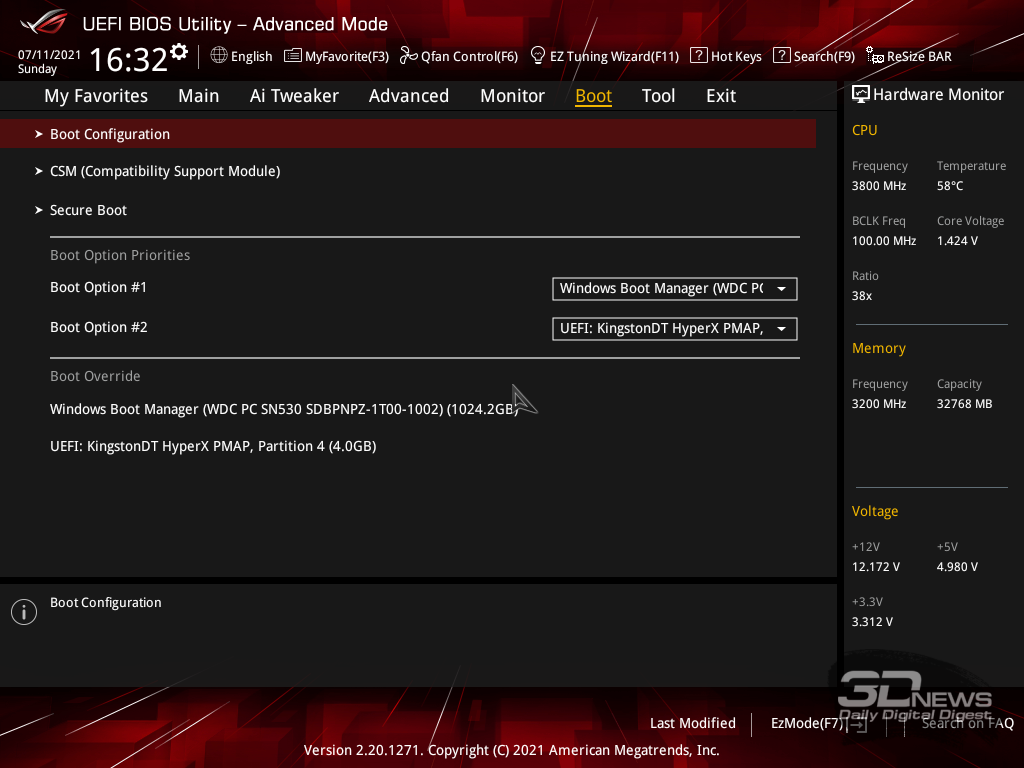This screenshot has height=768, width=1024.
Task: Click the EZ Tuning Wizard bulb icon
Action: pos(537,56)
